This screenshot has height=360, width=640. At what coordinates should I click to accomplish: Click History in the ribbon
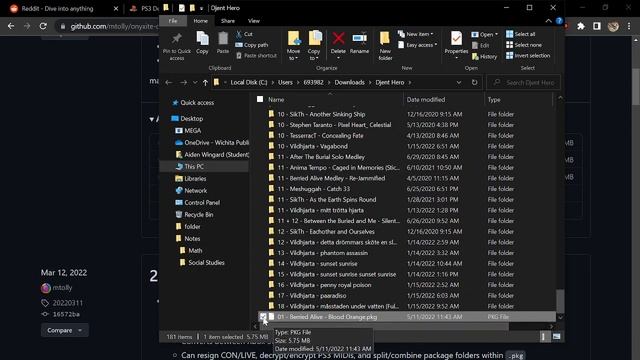coord(484,56)
